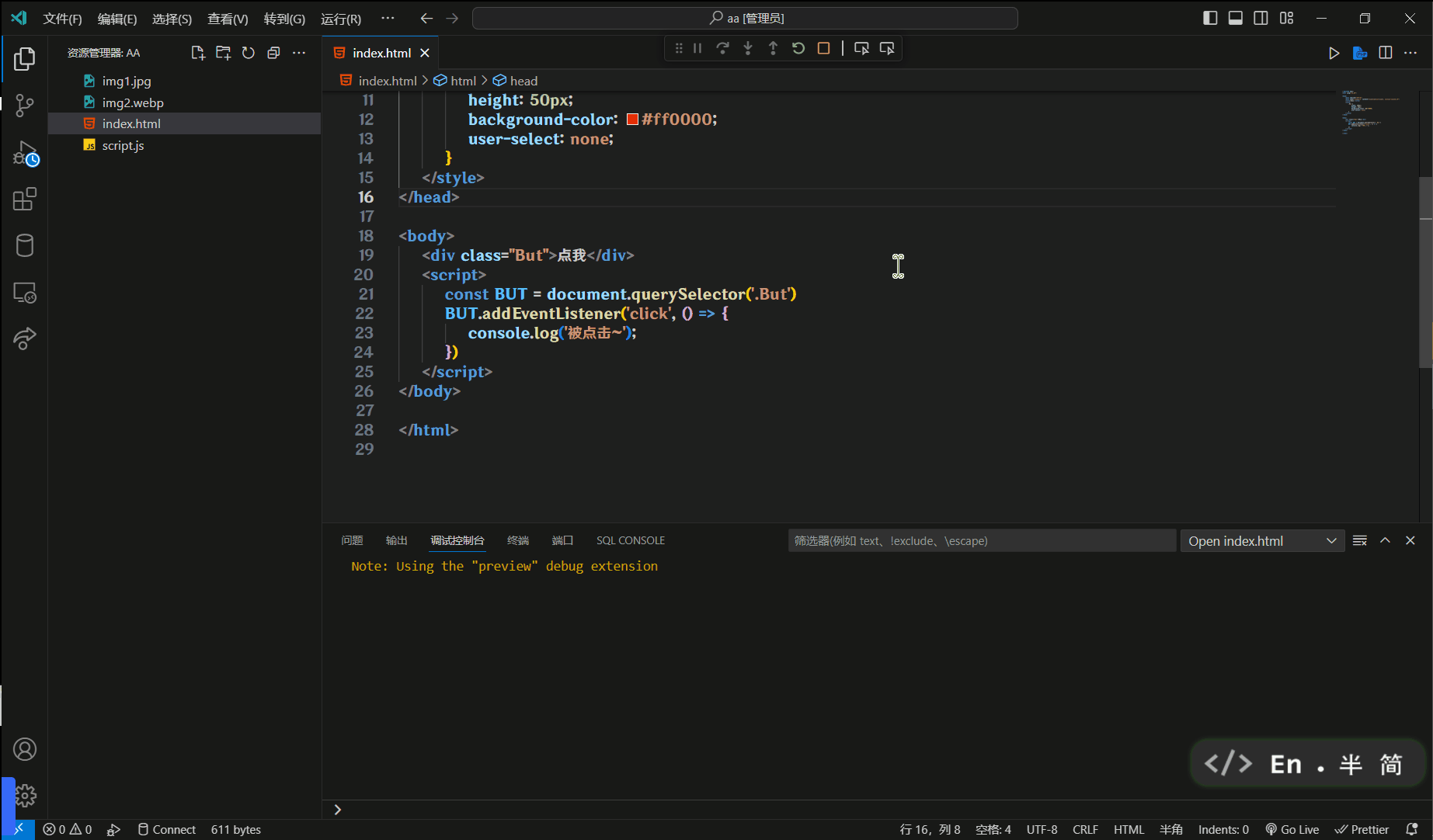The width and height of the screenshot is (1433, 840).
Task: Pause the debug session
Action: 697,48
